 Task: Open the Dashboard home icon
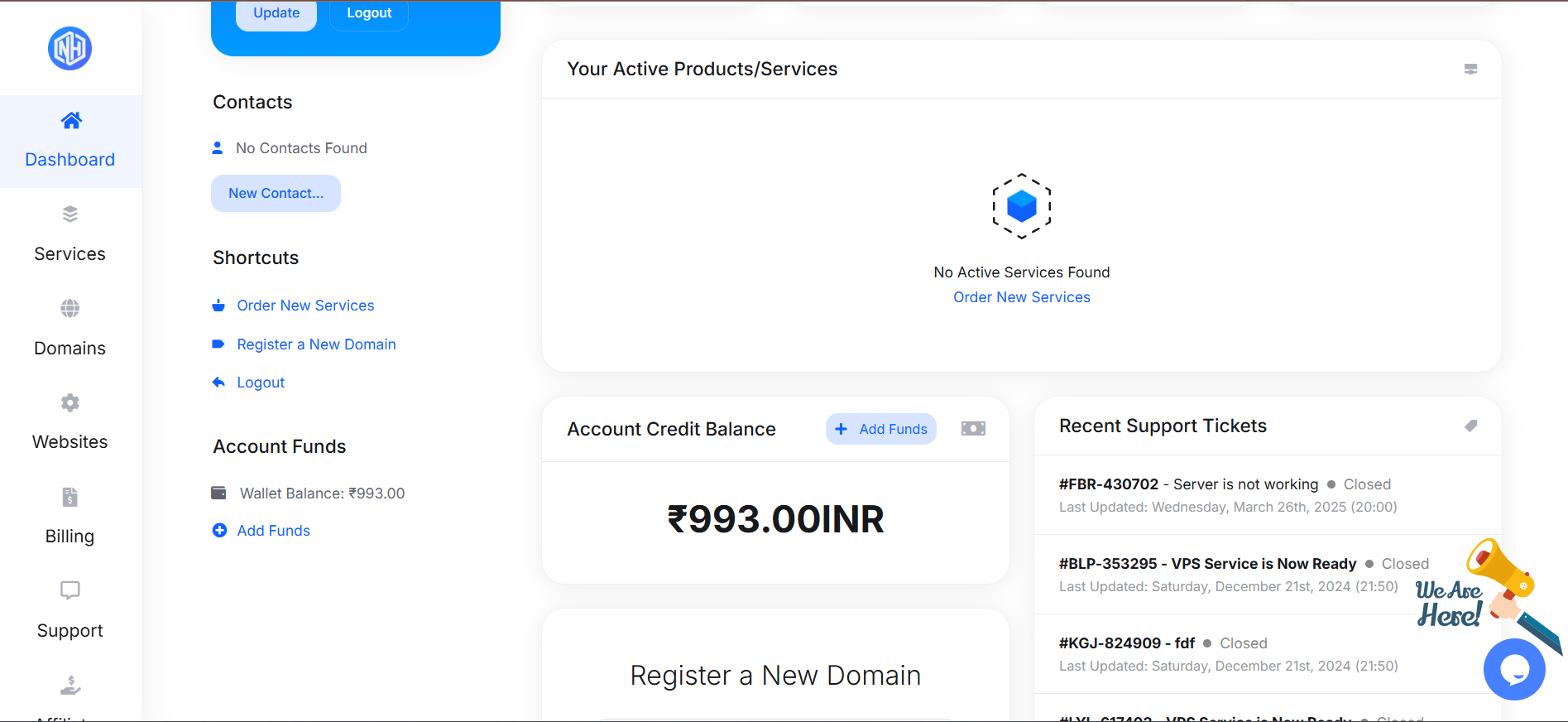pos(71,121)
